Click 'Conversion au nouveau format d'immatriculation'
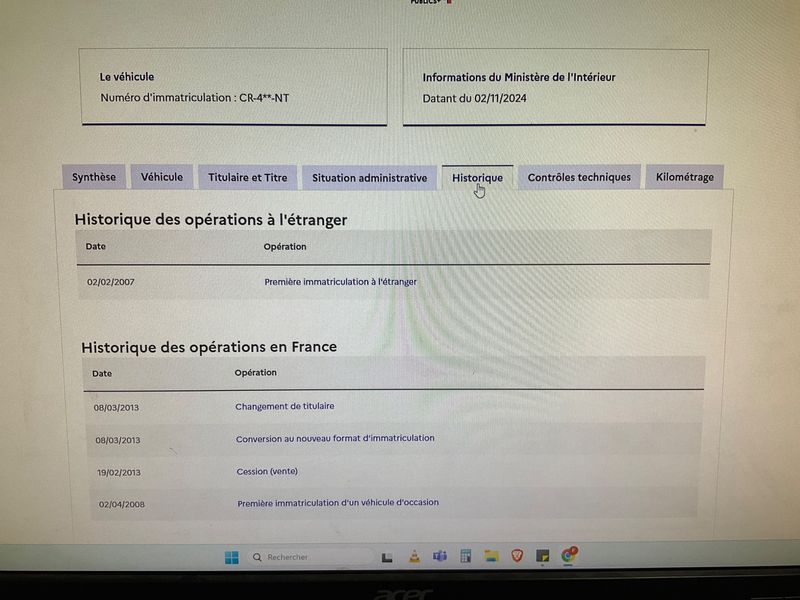 click(x=335, y=438)
